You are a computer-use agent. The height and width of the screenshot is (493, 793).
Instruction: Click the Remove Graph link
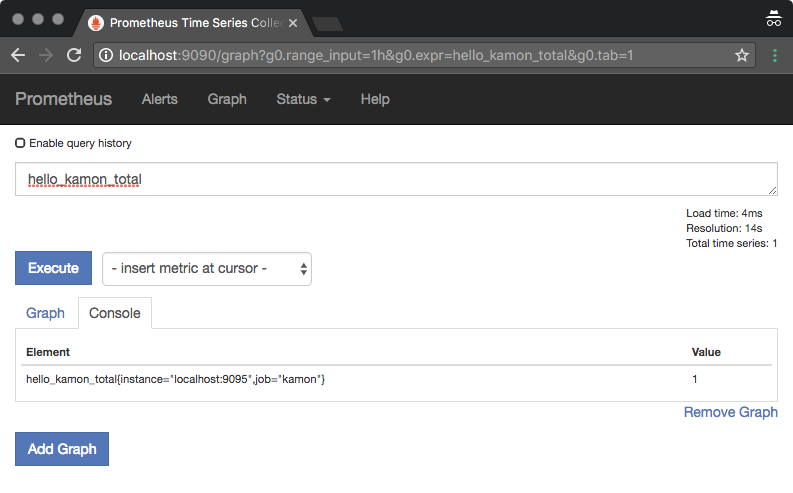(730, 412)
